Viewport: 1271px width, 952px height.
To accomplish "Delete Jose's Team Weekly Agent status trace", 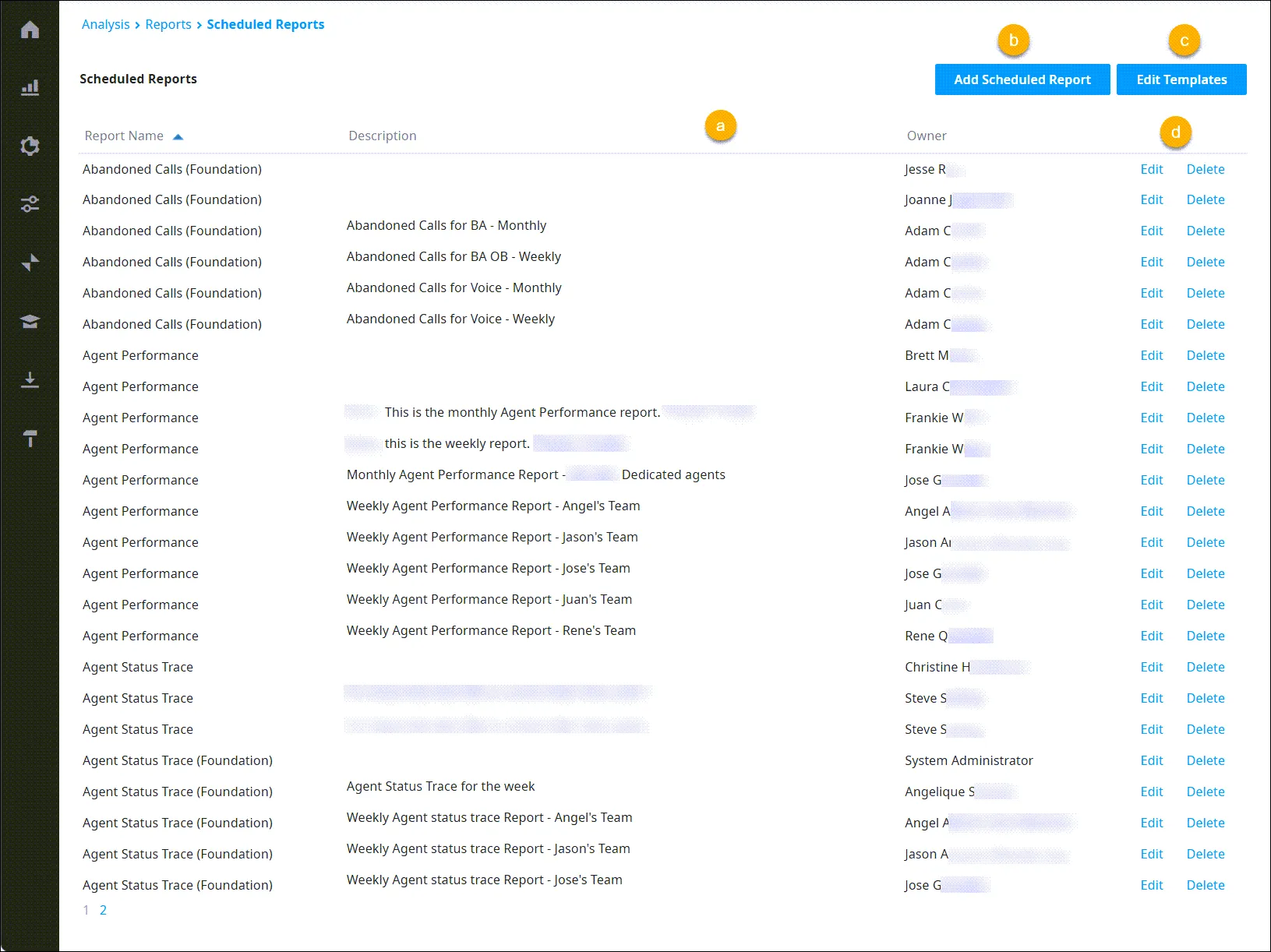I will 1206,885.
